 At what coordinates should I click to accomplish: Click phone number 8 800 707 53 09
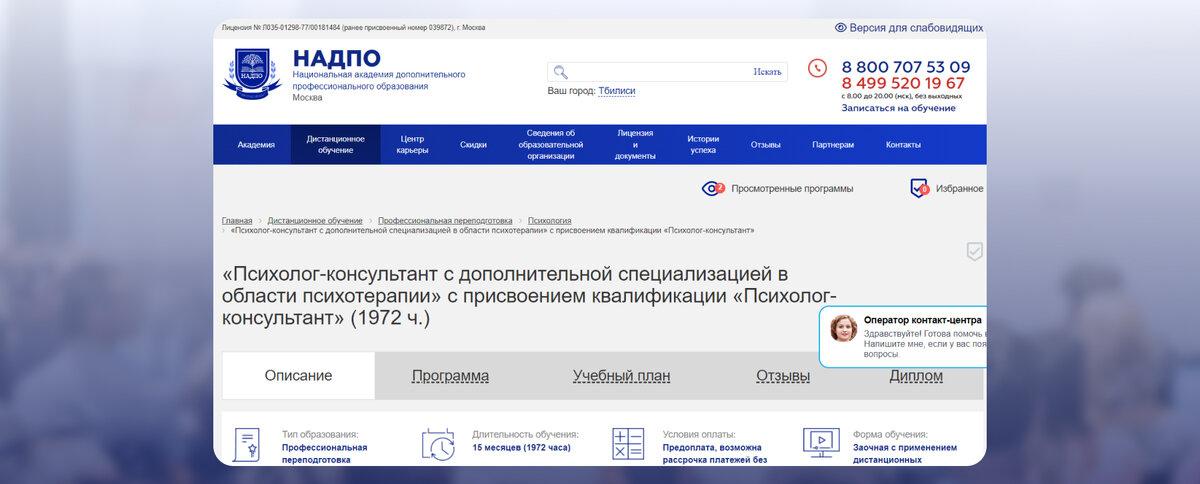tap(906, 67)
